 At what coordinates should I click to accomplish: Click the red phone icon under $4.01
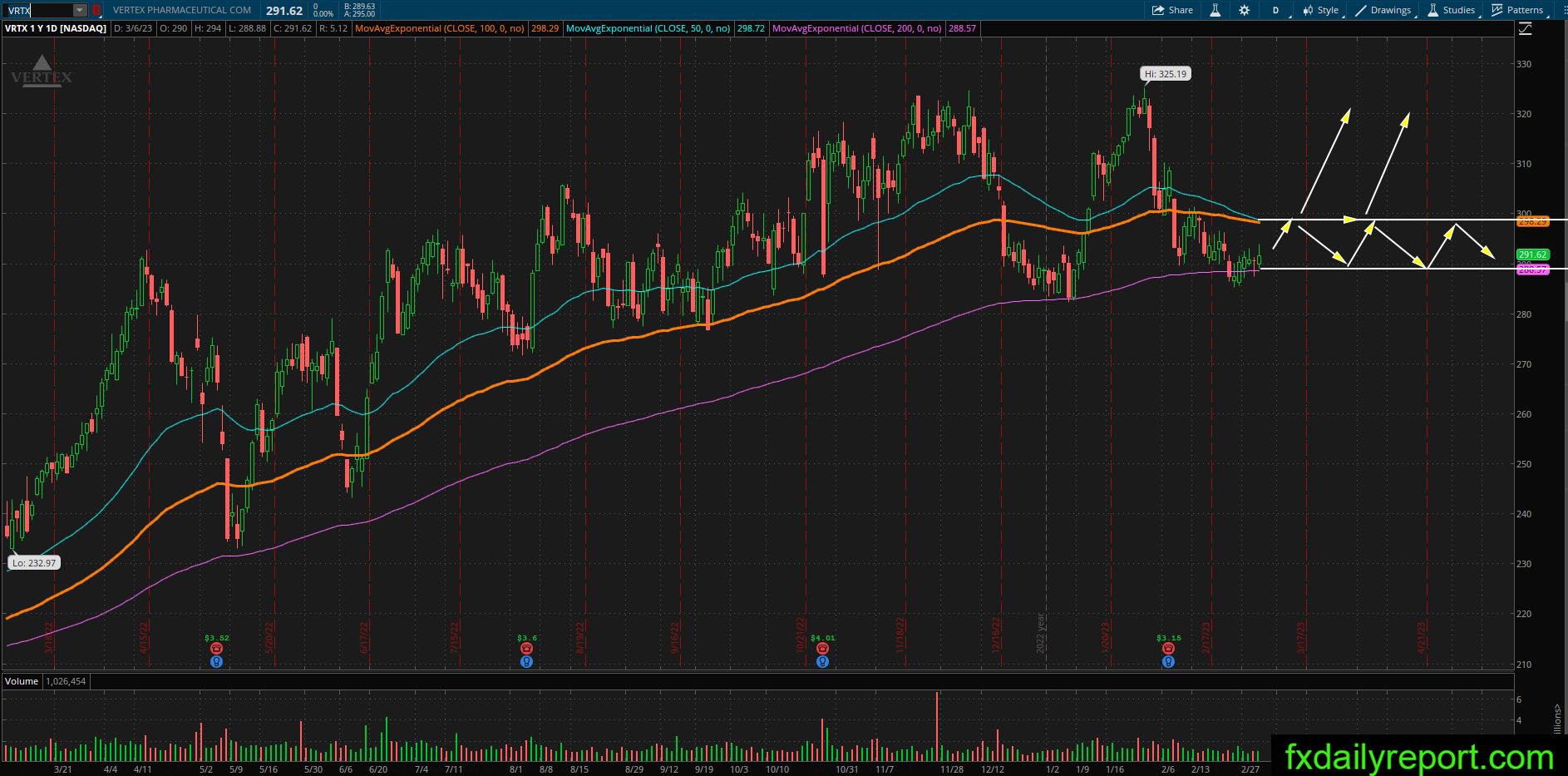click(x=822, y=649)
